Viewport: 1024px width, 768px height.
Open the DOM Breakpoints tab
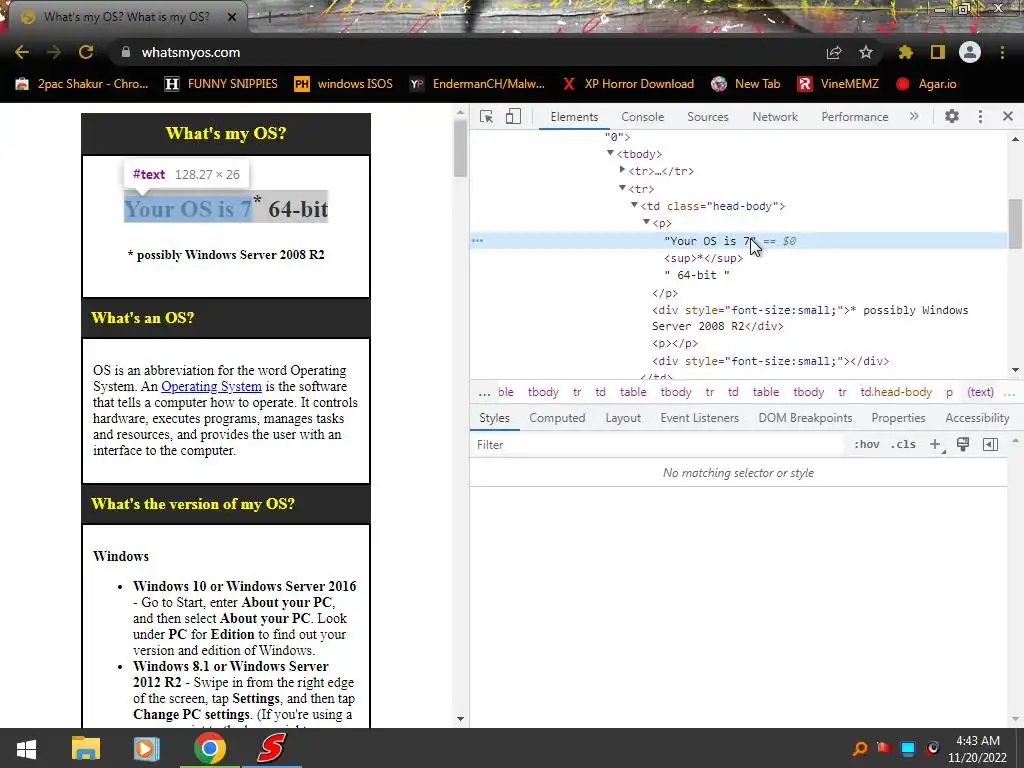tap(805, 418)
